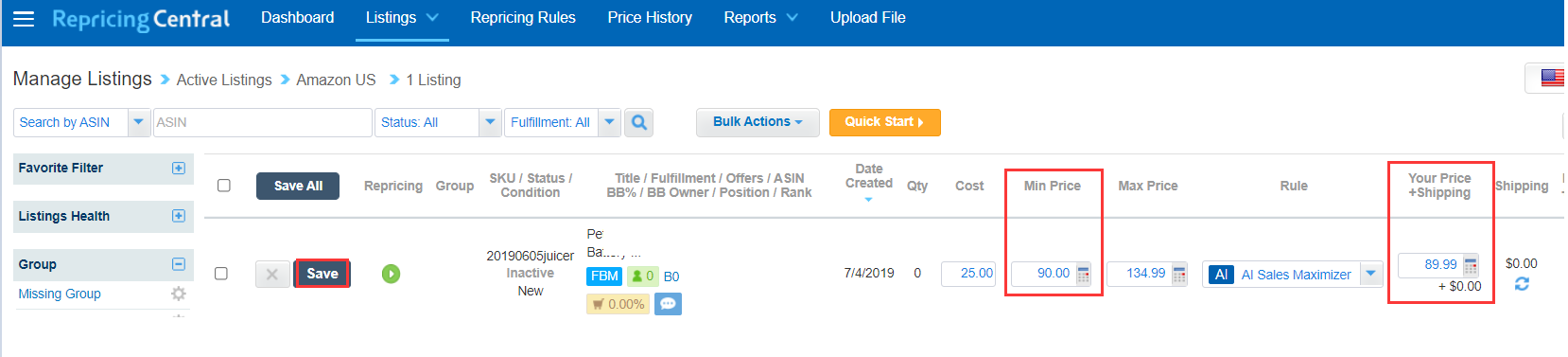Expand the Favorite Filter panel

[x=179, y=168]
